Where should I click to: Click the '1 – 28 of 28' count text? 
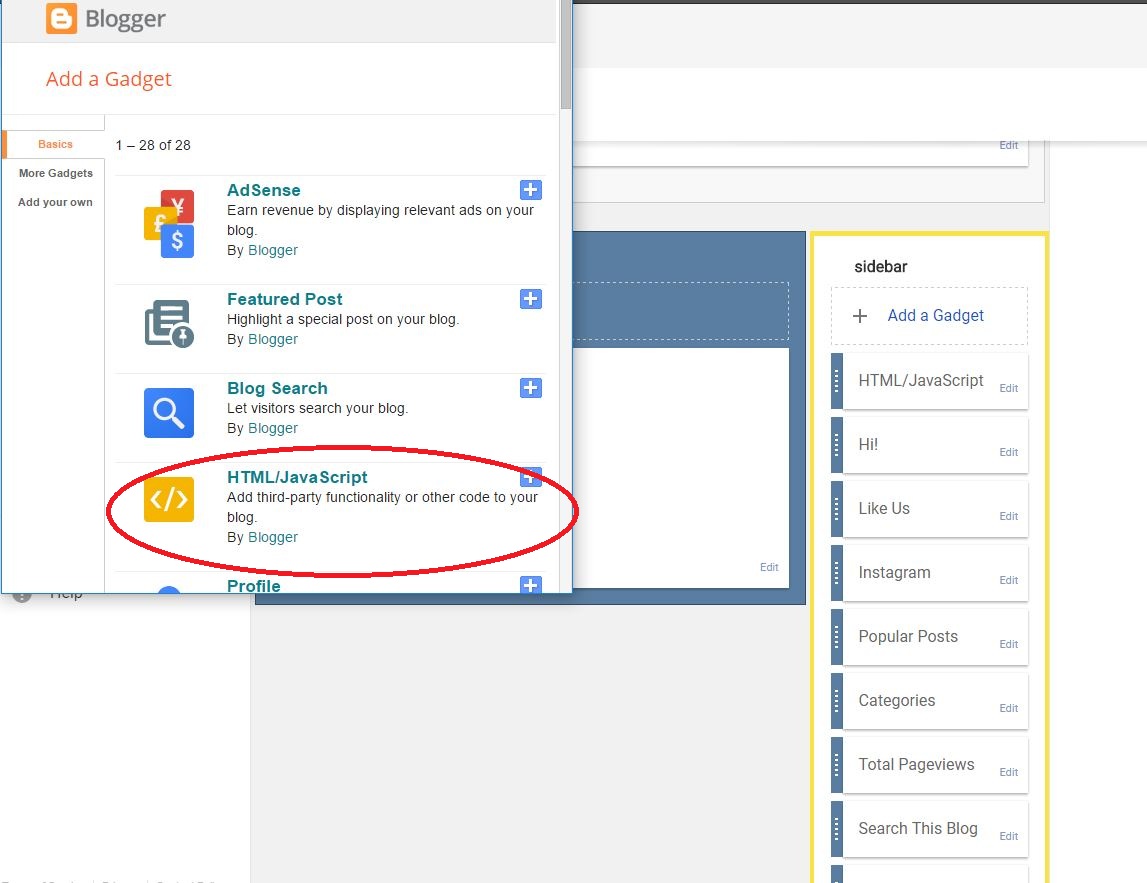coord(153,146)
